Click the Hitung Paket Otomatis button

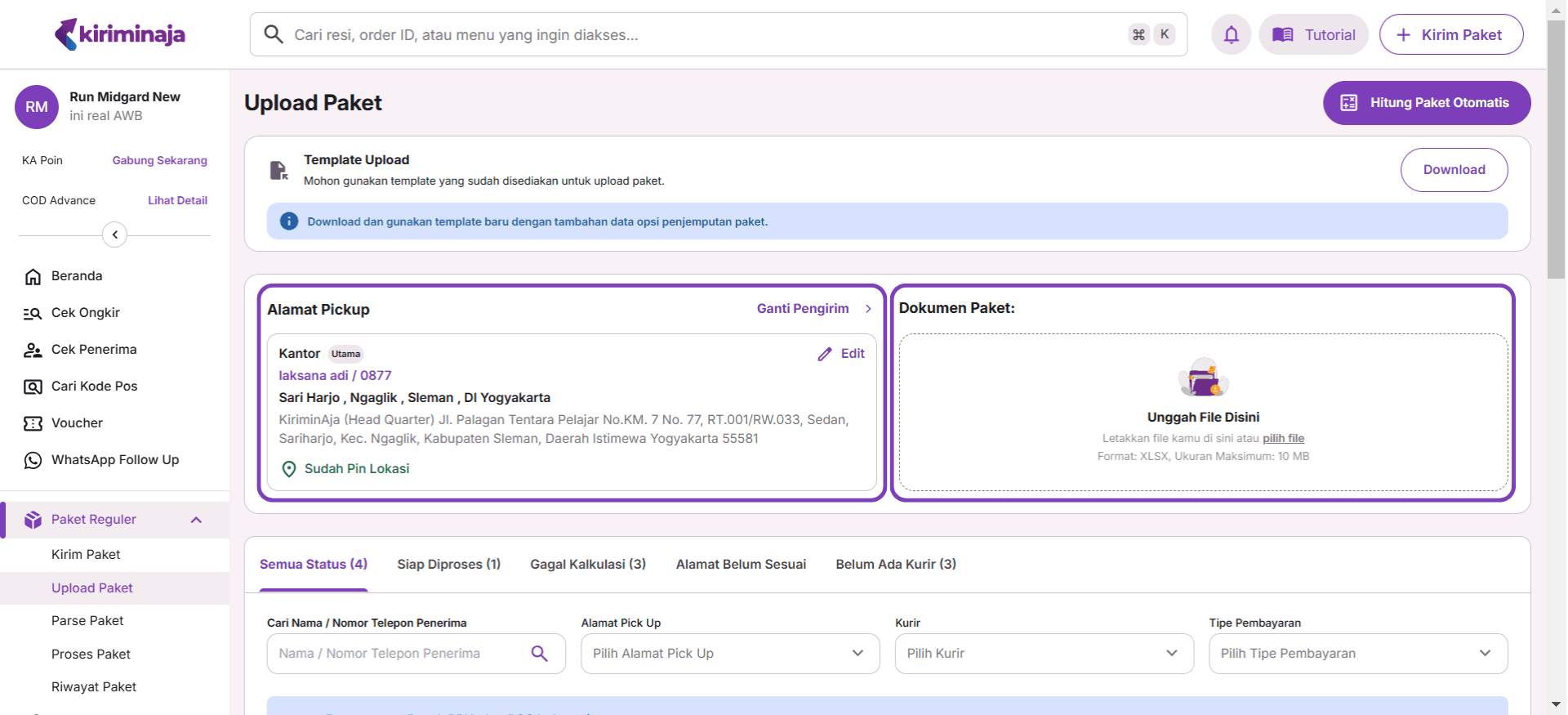(x=1426, y=103)
